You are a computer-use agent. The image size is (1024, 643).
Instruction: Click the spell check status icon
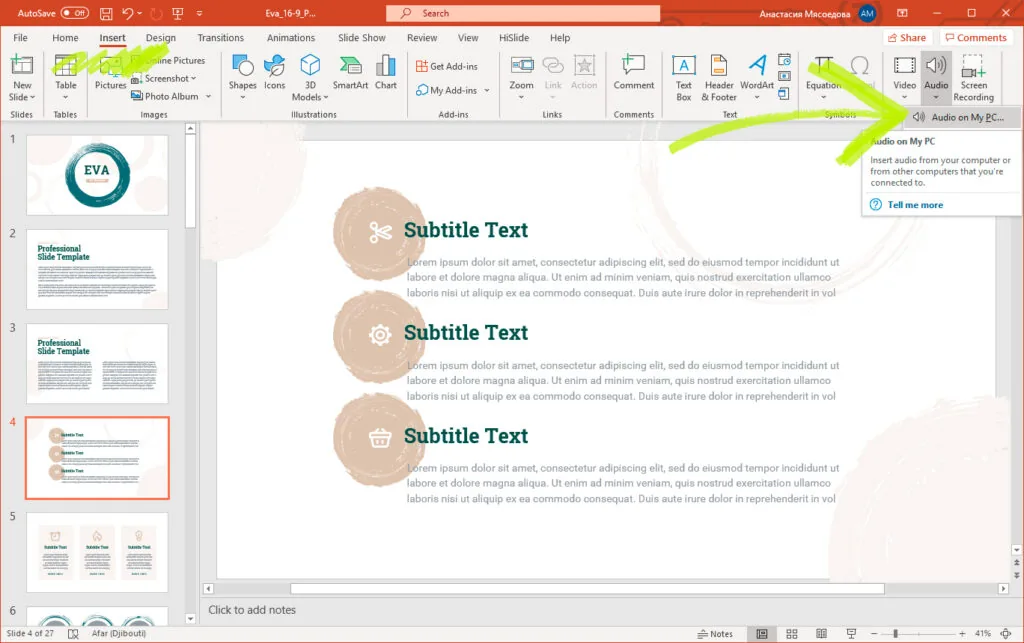click(x=73, y=634)
